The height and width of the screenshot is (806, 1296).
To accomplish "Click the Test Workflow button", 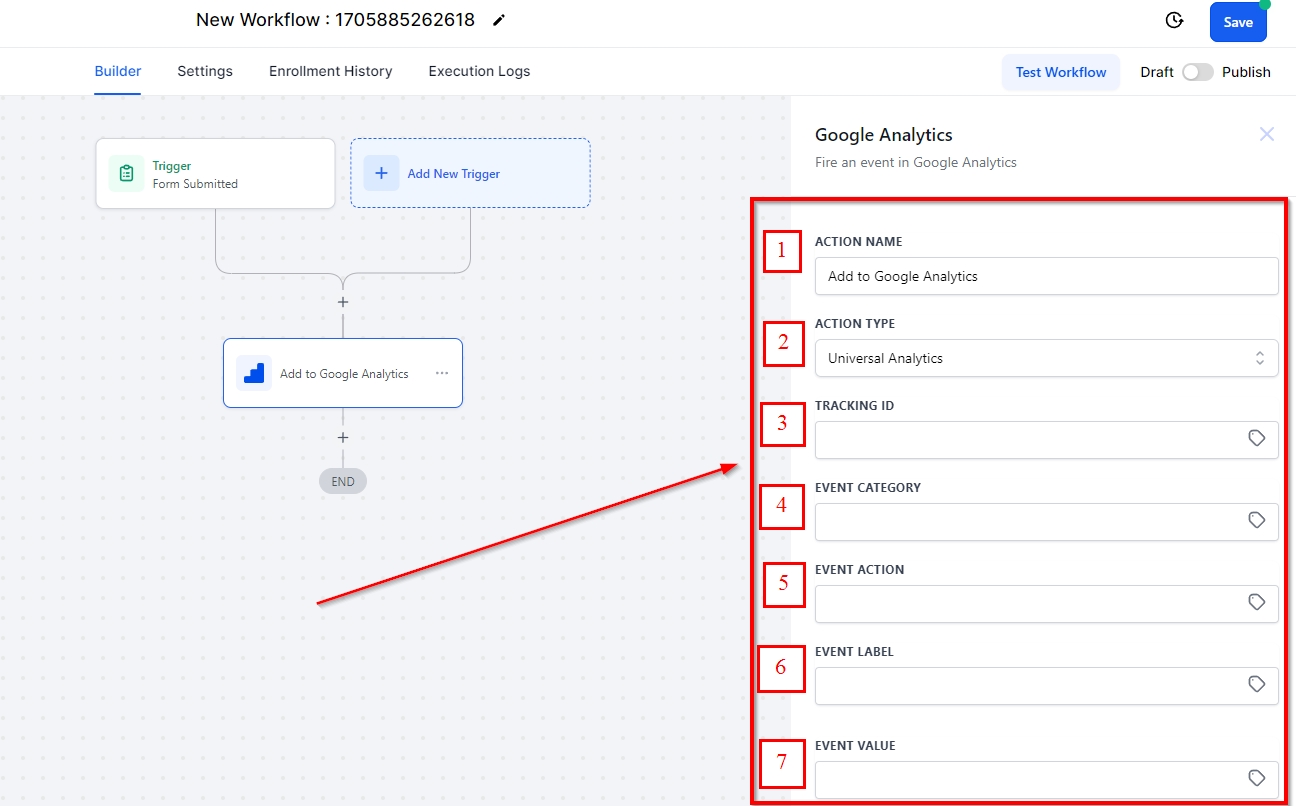I will [x=1060, y=72].
